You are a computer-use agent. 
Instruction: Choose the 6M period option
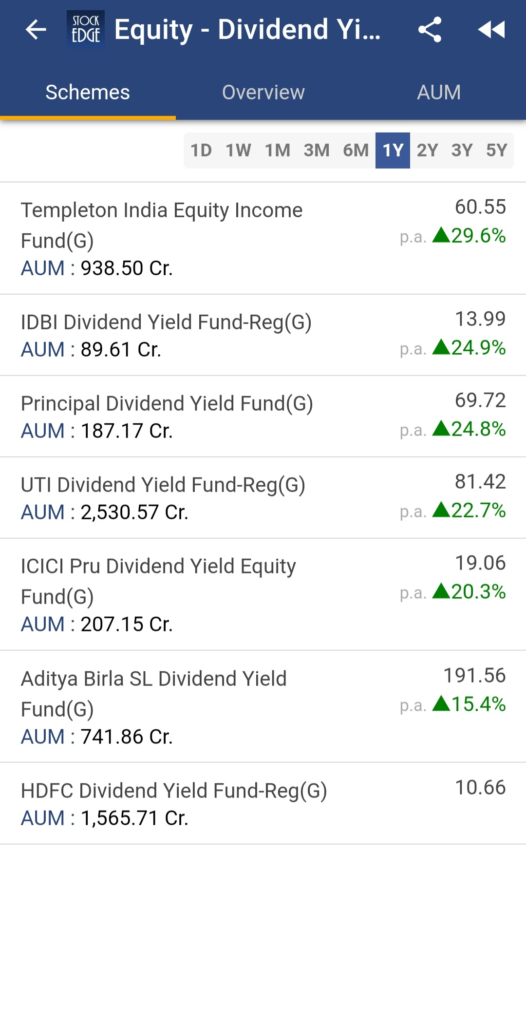coord(355,151)
